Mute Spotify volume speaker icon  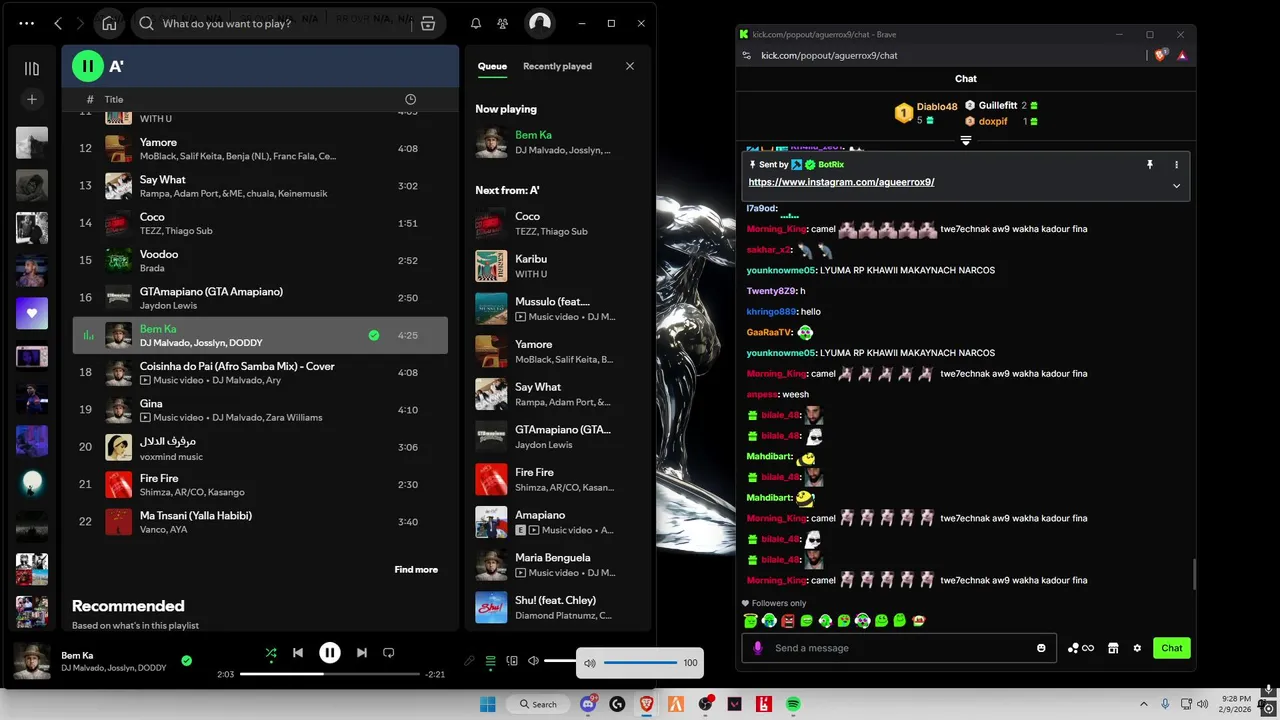pyautogui.click(x=534, y=661)
